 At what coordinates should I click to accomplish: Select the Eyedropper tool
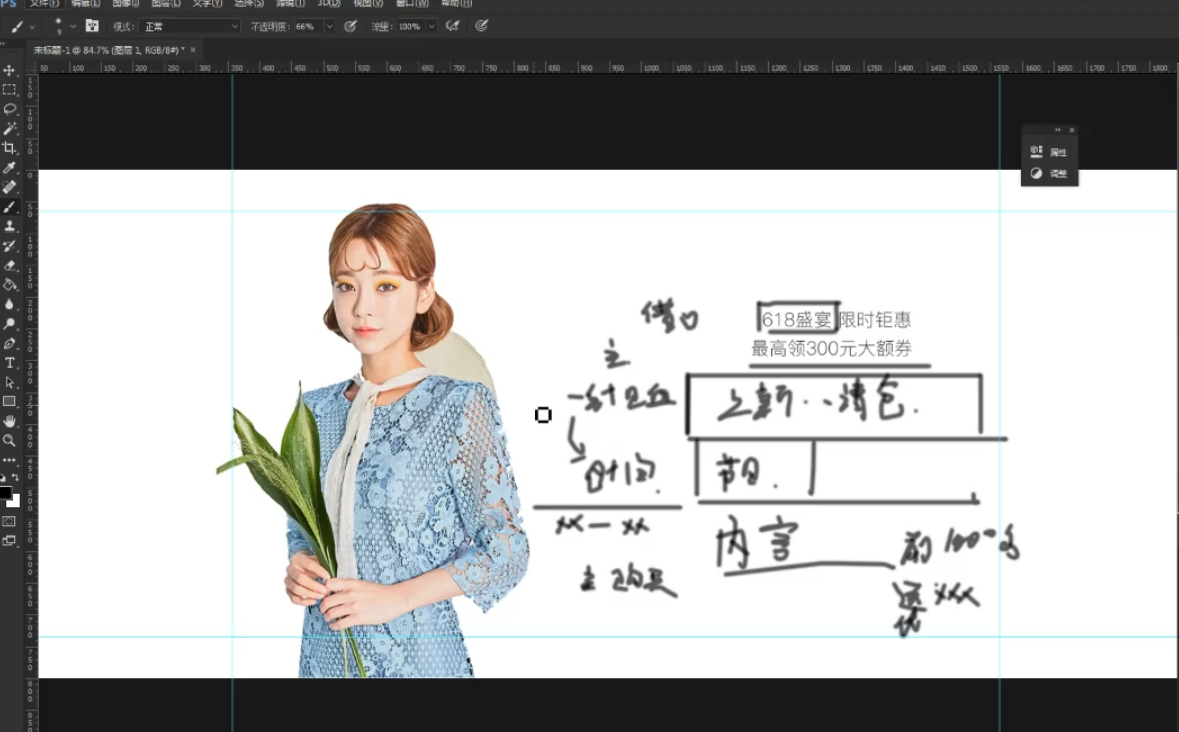coord(10,168)
